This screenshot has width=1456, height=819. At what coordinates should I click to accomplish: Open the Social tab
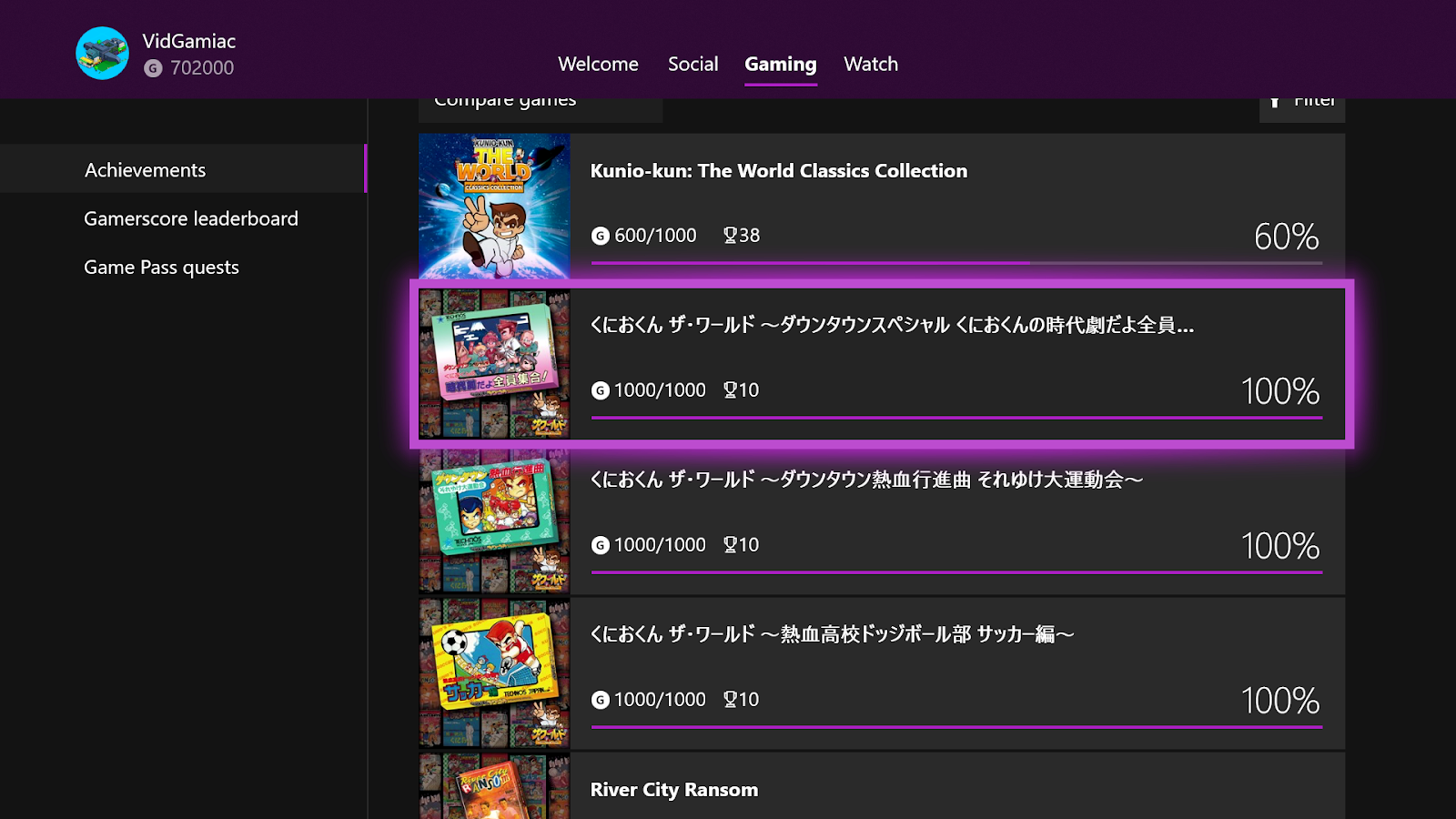(x=693, y=64)
